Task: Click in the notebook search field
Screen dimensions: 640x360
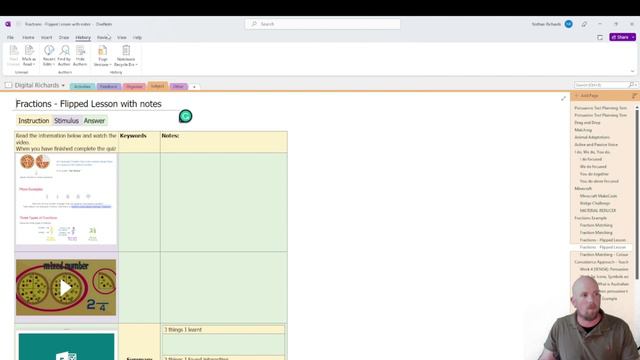Action: pos(601,85)
